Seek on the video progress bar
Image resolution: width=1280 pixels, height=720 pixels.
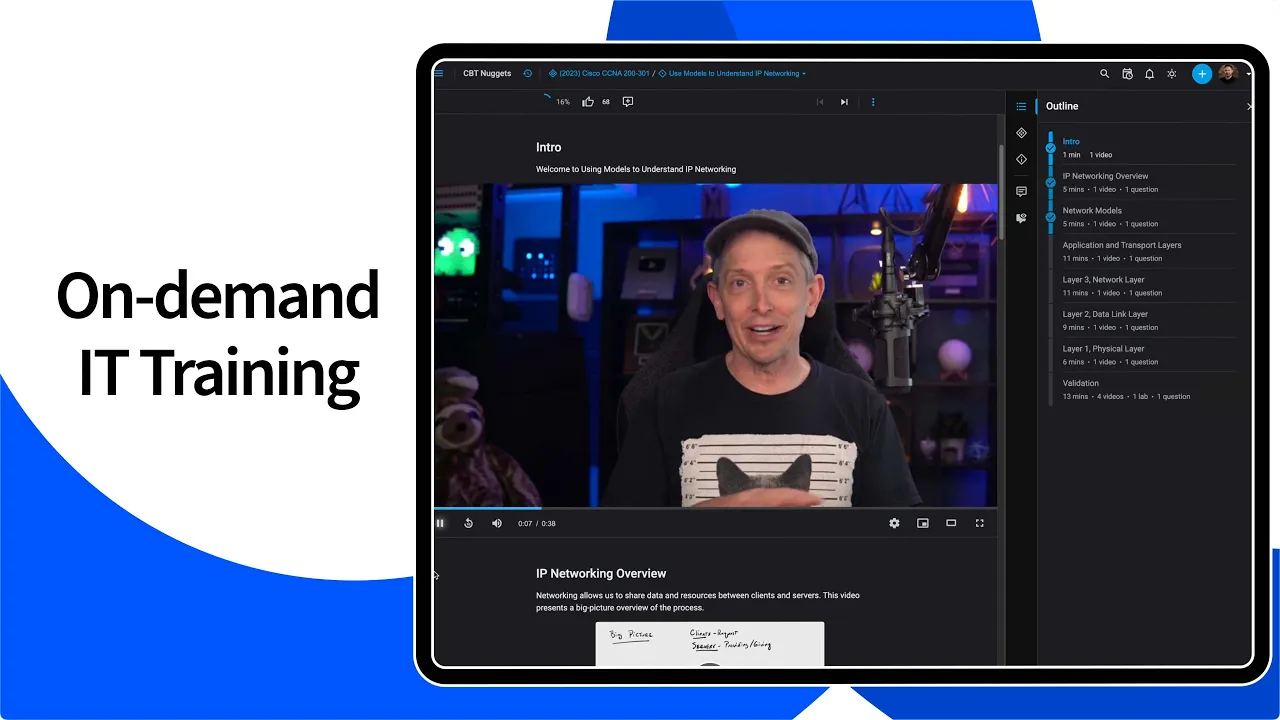(x=716, y=508)
